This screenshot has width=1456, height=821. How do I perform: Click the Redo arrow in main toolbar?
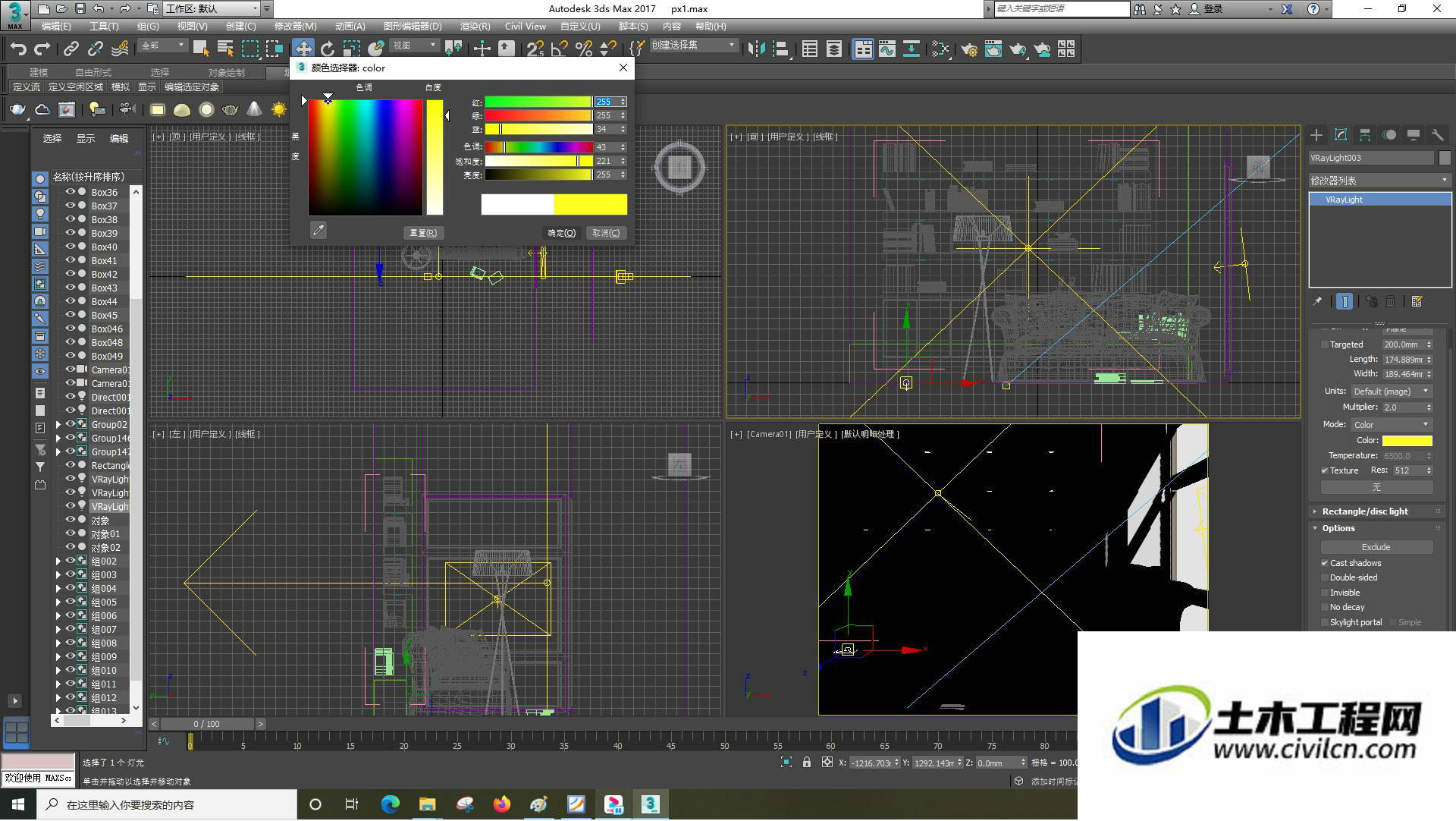pos(42,49)
